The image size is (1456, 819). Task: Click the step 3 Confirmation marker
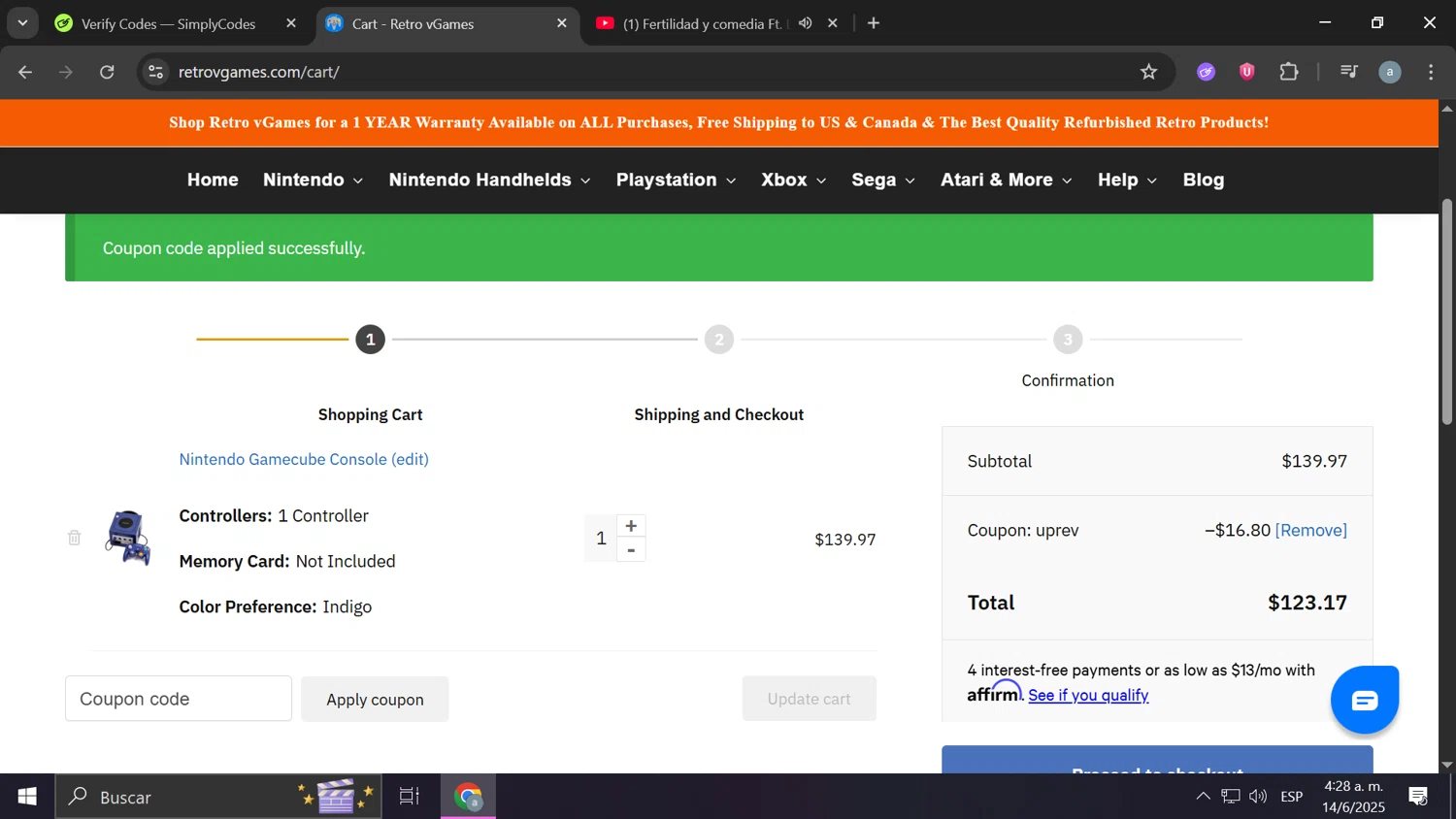pyautogui.click(x=1068, y=340)
